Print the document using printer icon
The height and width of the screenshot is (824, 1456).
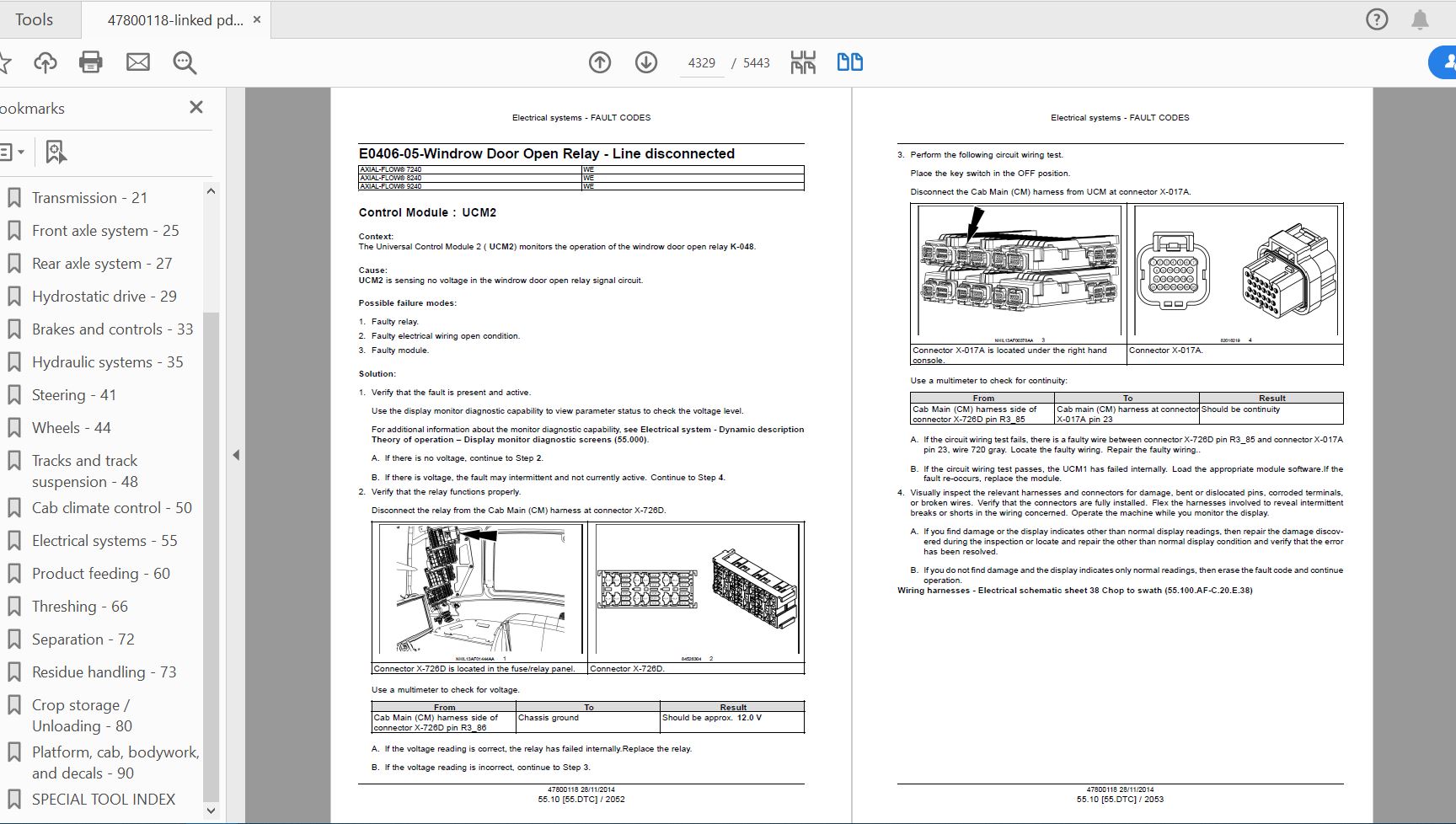(x=91, y=62)
